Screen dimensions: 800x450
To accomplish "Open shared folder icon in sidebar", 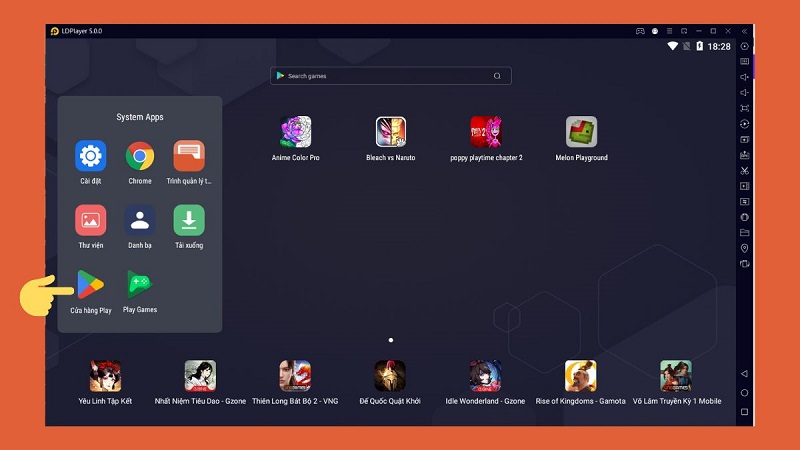I will [744, 233].
